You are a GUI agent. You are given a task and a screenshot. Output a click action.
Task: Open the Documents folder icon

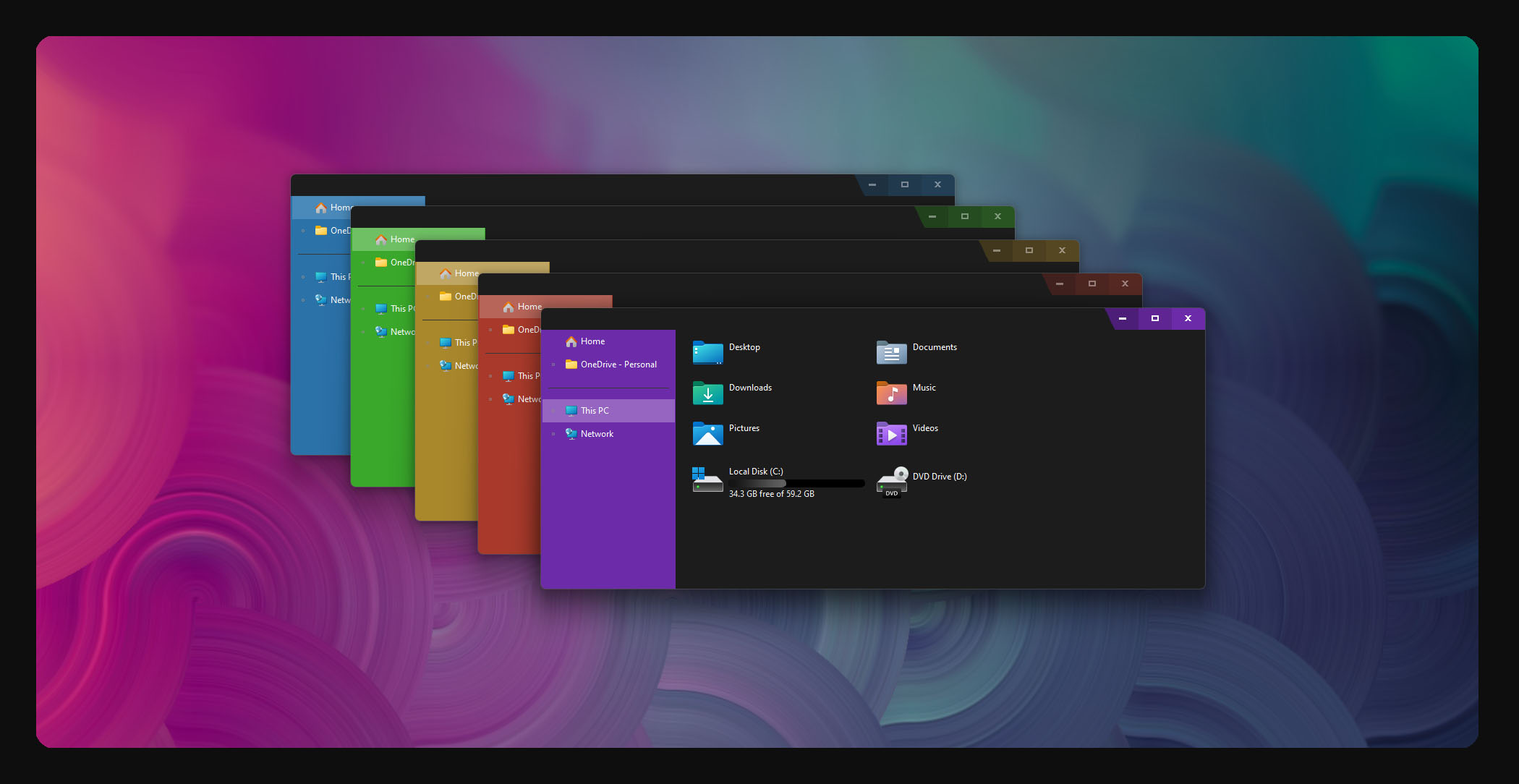(891, 352)
